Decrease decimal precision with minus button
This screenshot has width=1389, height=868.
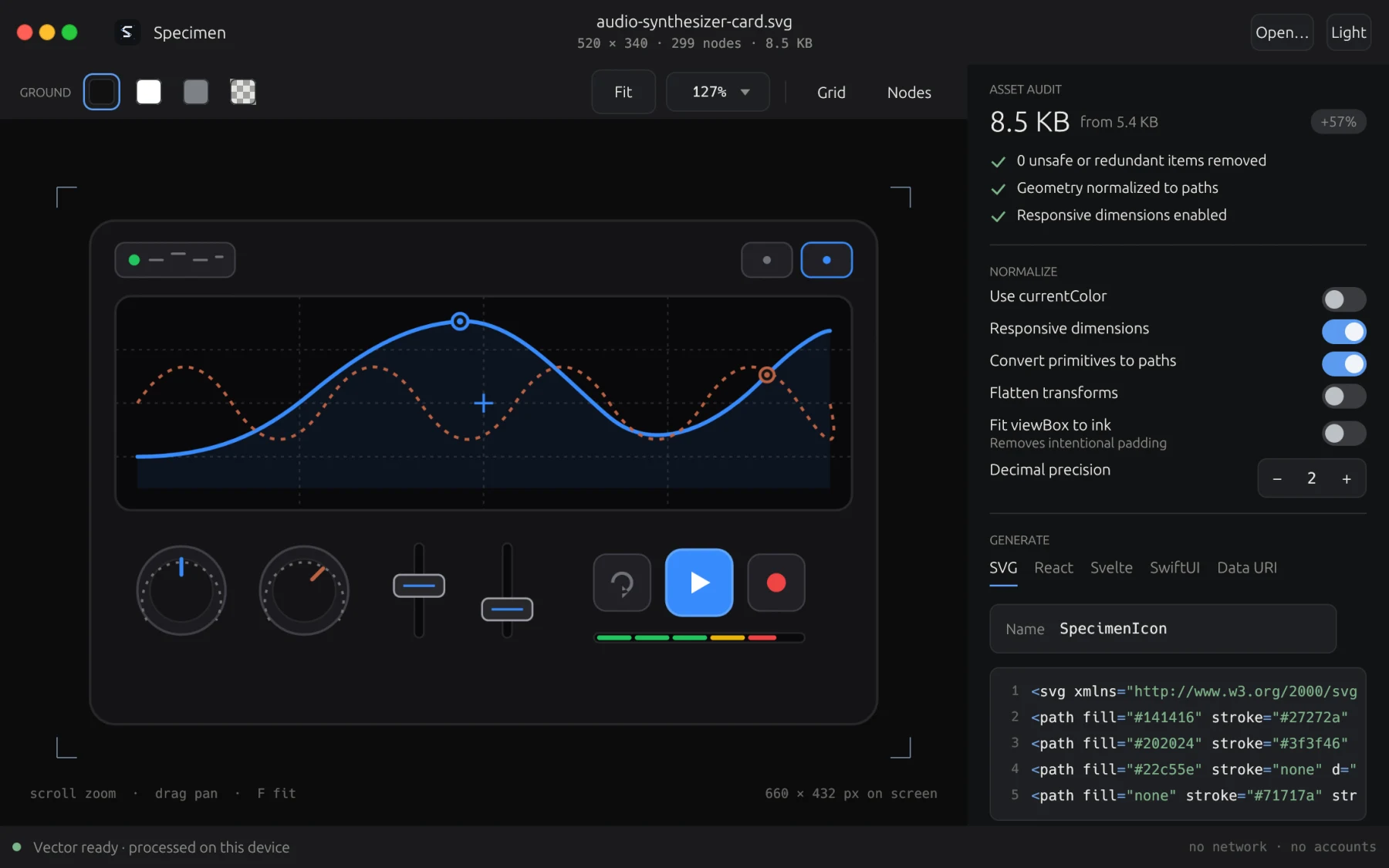(1277, 479)
